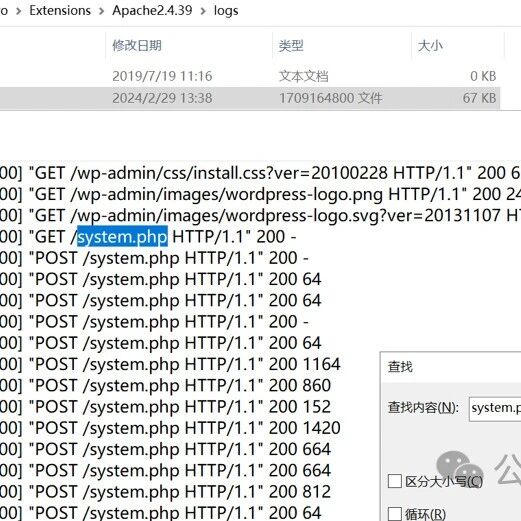Screen dimensions: 521x521
Task: Sort by 类型 column header
Action: click(x=291, y=46)
